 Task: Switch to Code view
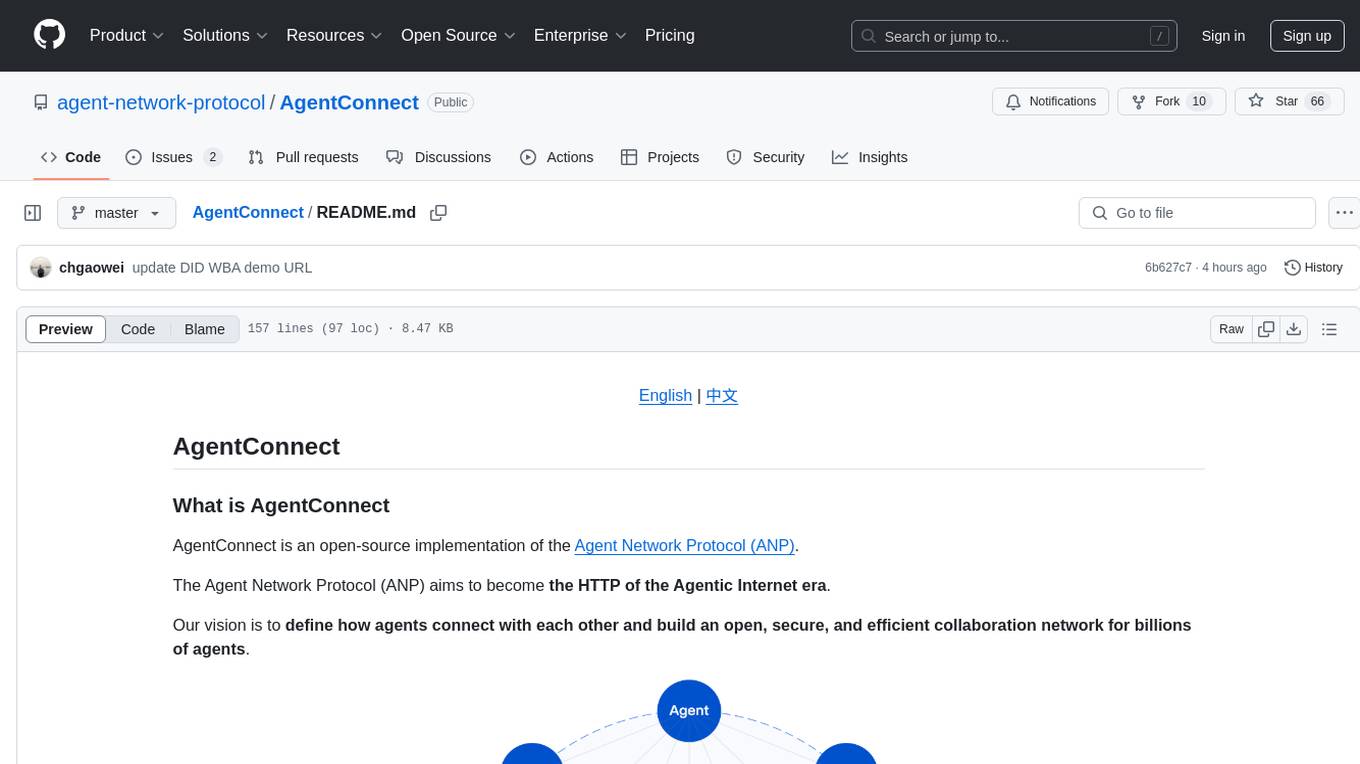click(138, 329)
